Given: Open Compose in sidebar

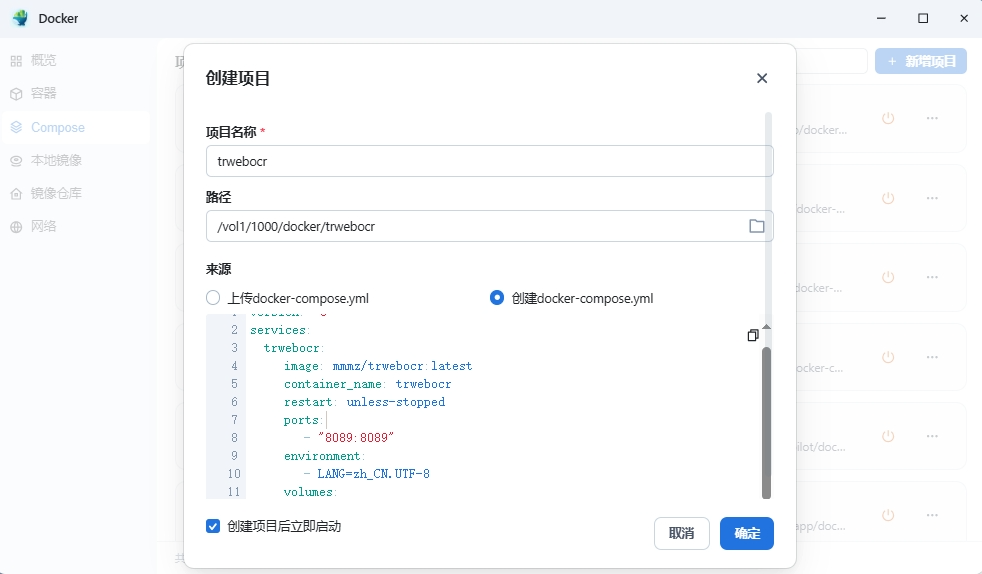Looking at the screenshot, I should point(75,127).
